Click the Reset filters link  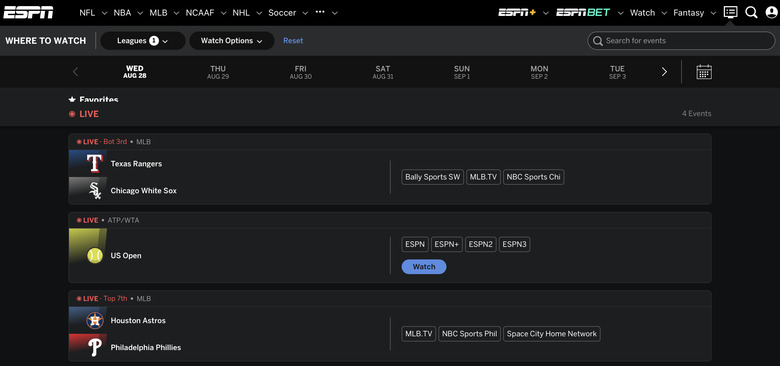pos(293,41)
